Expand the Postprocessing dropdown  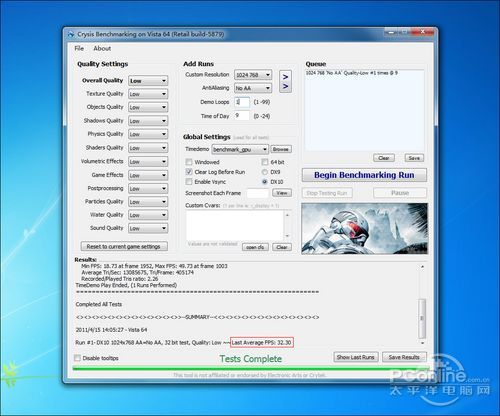coord(148,189)
